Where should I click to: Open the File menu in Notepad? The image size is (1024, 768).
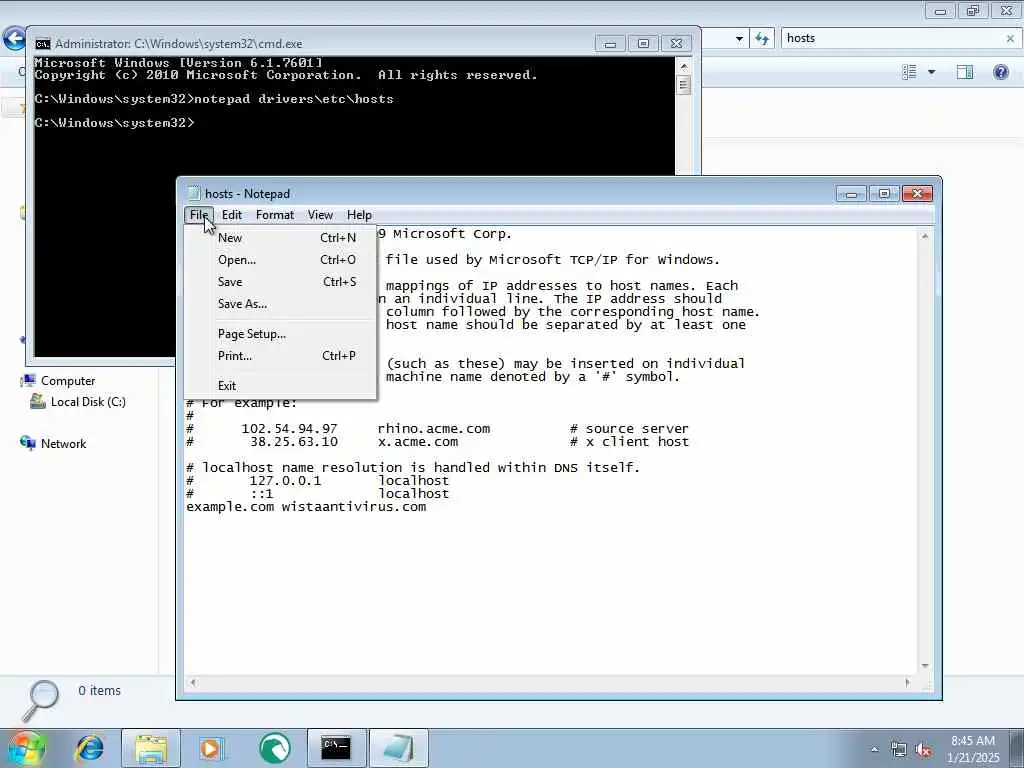(199, 215)
